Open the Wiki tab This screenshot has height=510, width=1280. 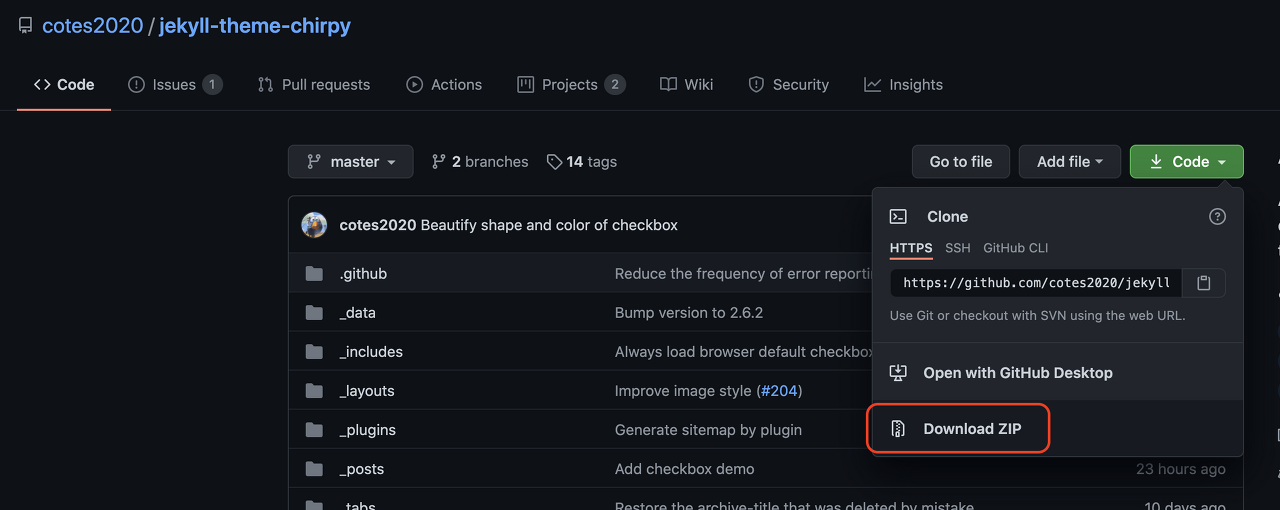click(x=687, y=84)
